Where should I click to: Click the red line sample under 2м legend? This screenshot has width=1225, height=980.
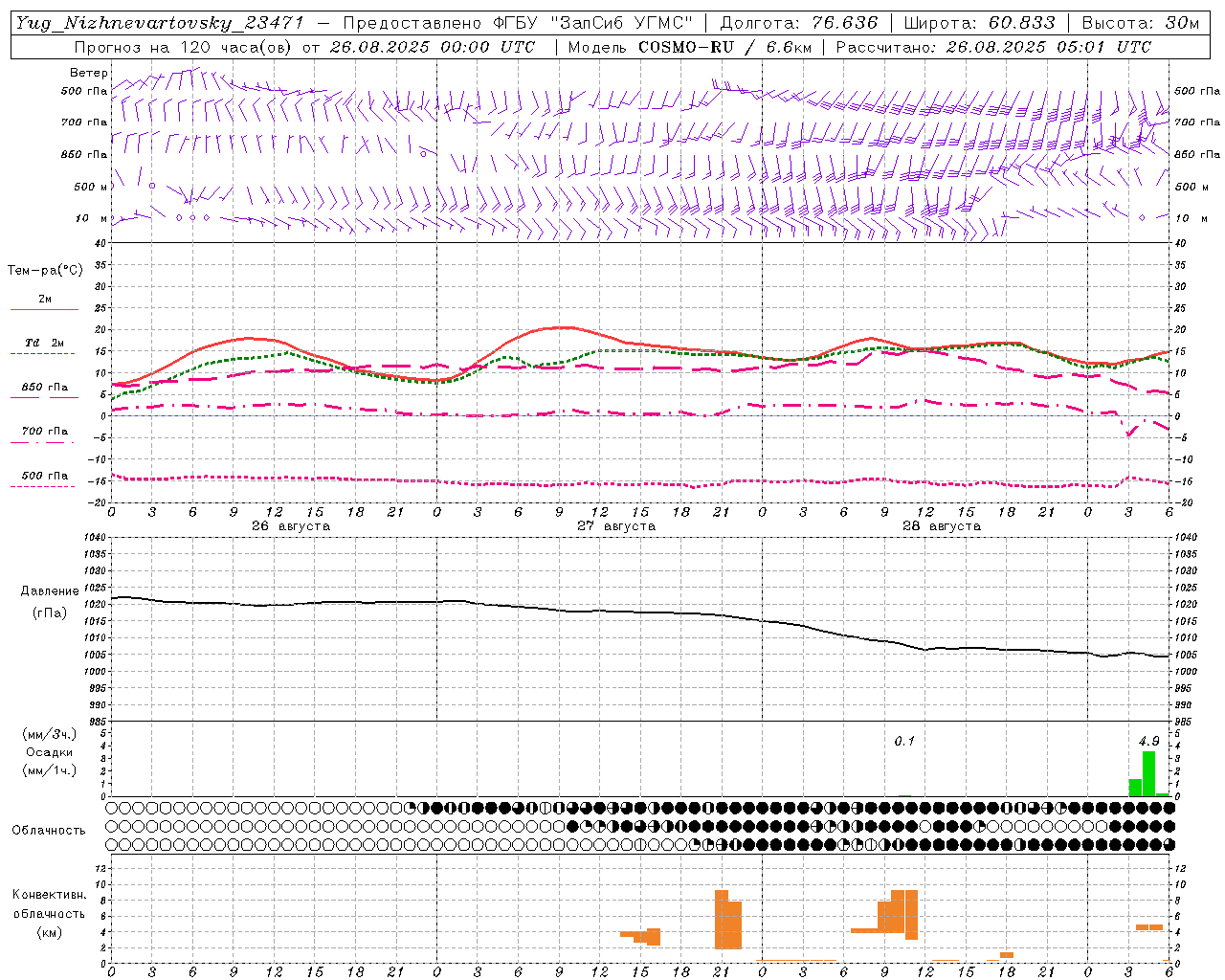(44, 309)
